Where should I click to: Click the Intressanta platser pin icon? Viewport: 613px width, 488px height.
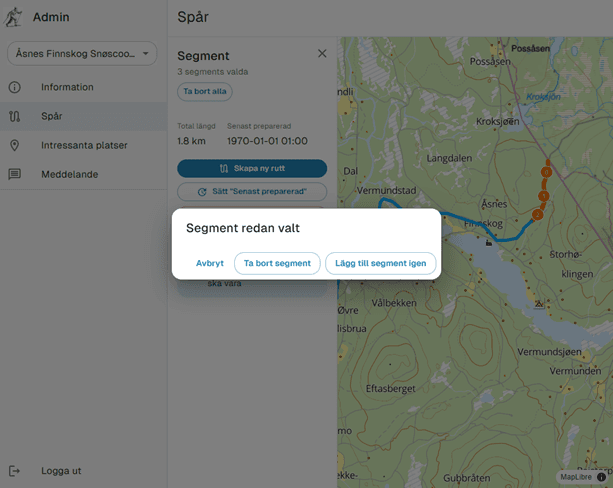15,145
